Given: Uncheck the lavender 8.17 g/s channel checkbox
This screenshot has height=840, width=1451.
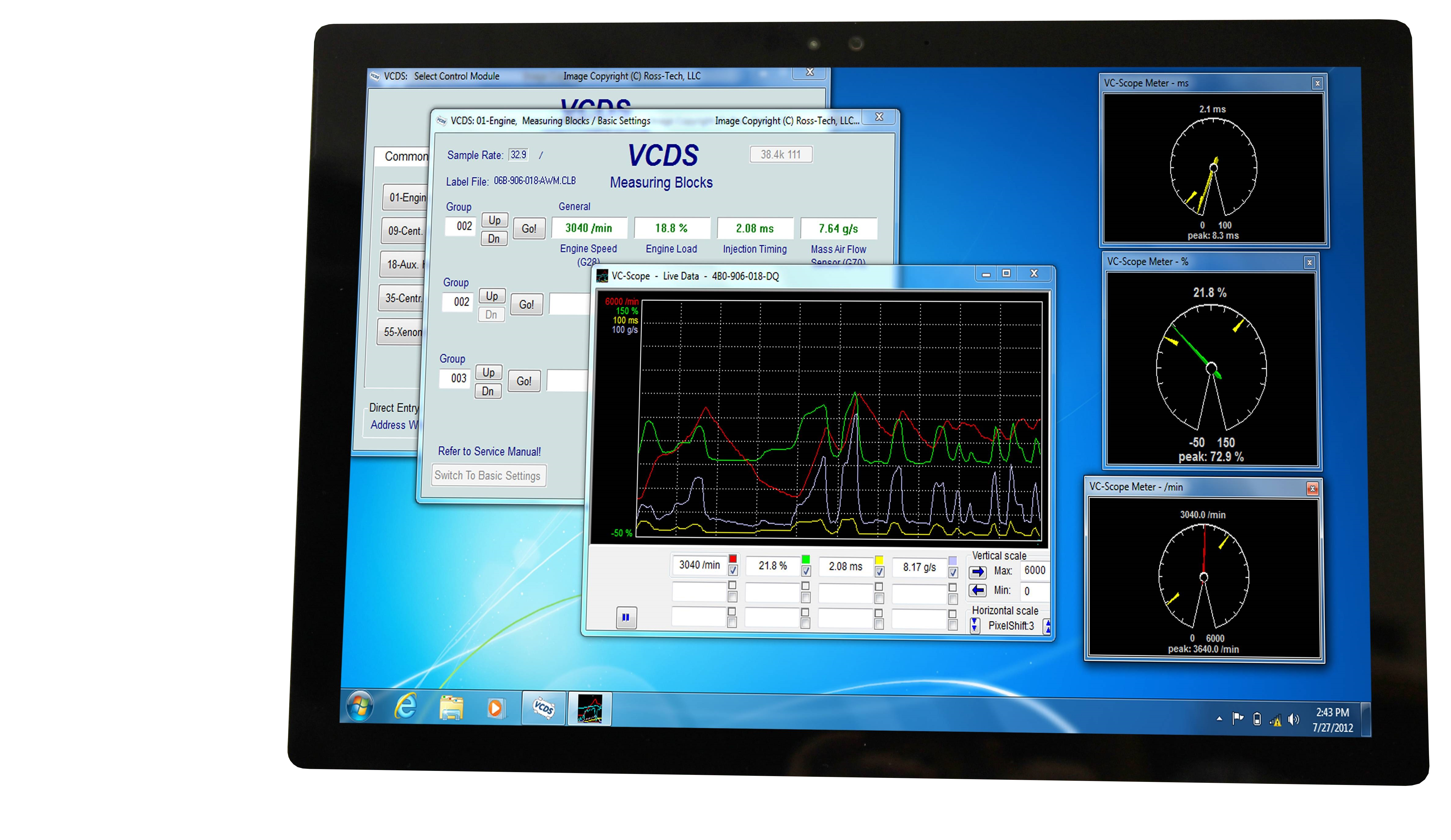Looking at the screenshot, I should (x=953, y=572).
